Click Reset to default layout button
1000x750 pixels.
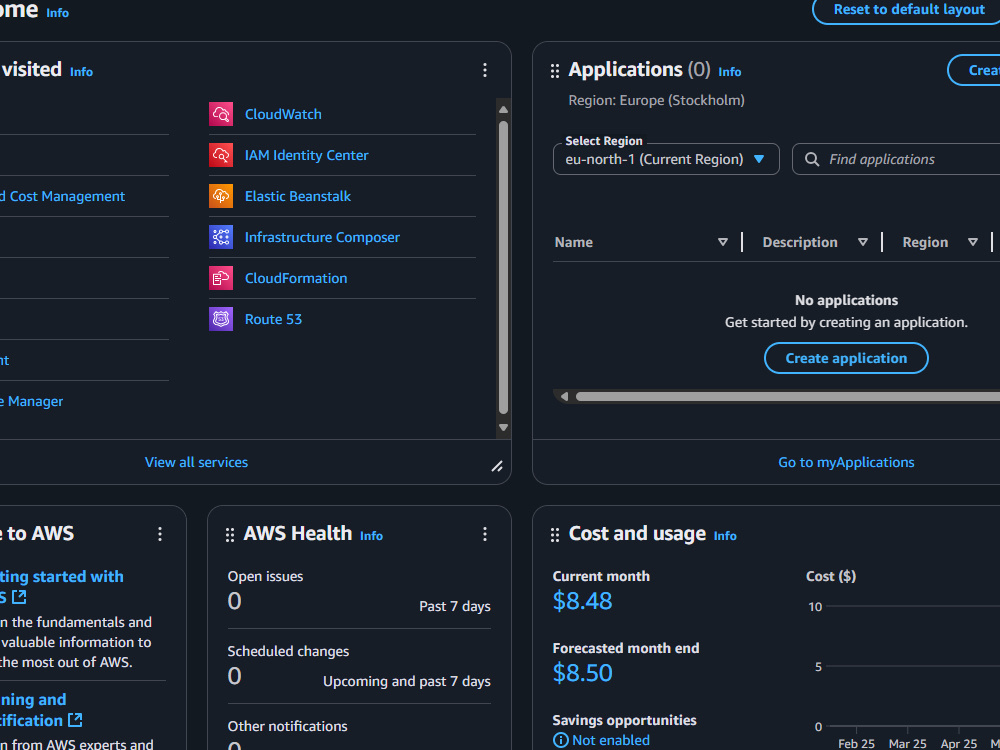pyautogui.click(x=908, y=10)
